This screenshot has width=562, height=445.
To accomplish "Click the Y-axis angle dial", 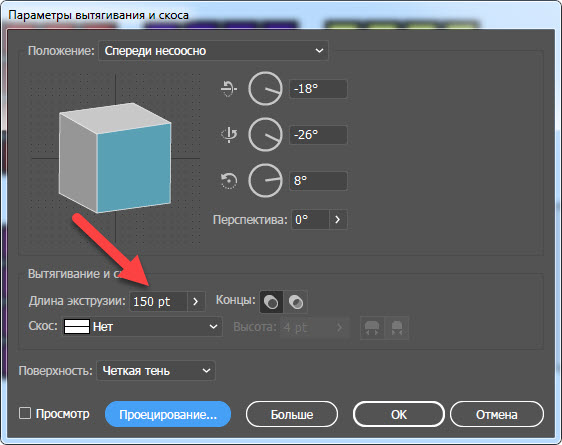I will click(265, 135).
